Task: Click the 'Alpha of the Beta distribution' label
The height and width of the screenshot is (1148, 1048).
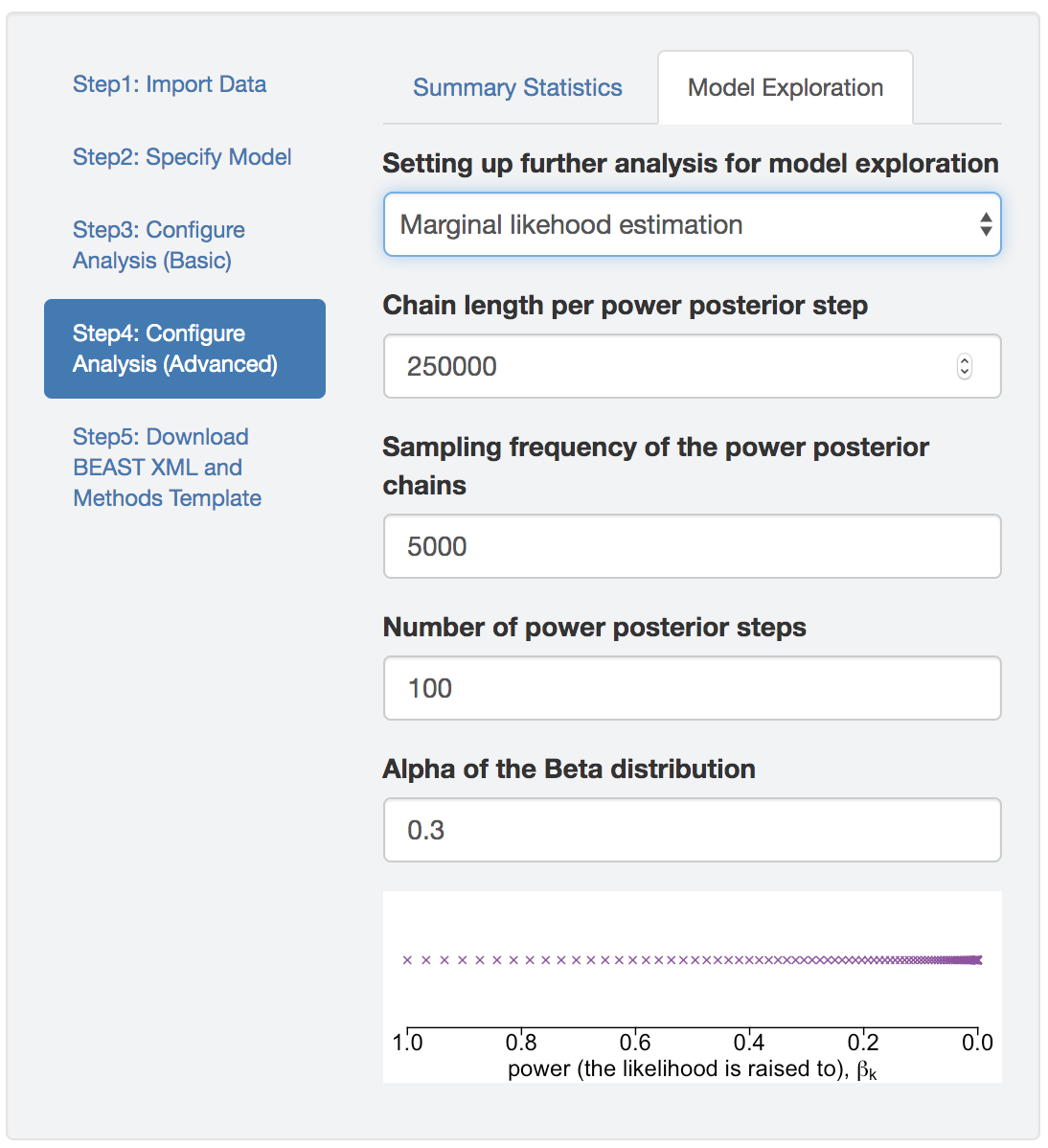Action: click(x=569, y=769)
